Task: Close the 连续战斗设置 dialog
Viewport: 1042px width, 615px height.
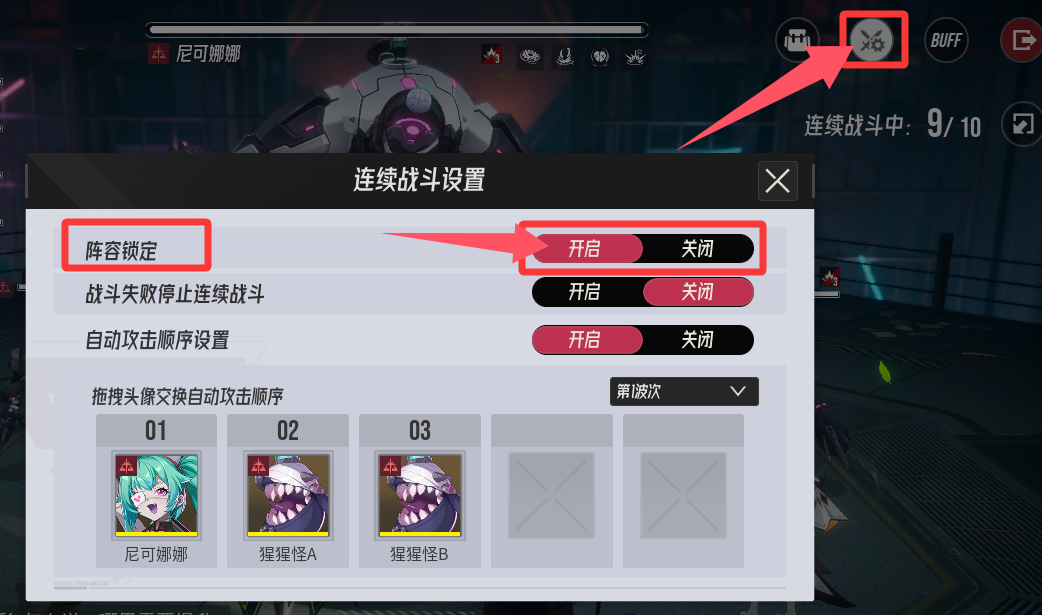Action: pyautogui.click(x=778, y=181)
